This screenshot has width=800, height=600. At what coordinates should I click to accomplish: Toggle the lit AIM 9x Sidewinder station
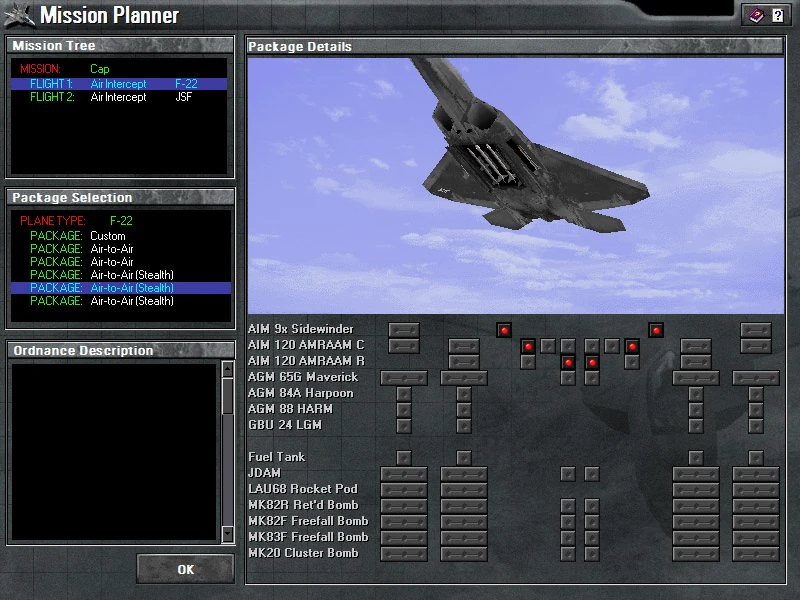click(505, 329)
